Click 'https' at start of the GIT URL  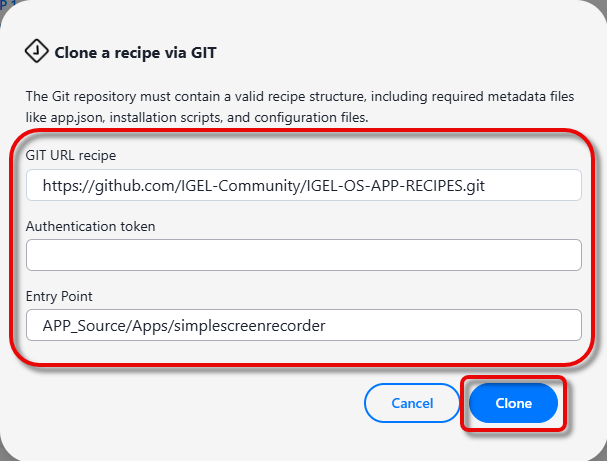coord(61,185)
